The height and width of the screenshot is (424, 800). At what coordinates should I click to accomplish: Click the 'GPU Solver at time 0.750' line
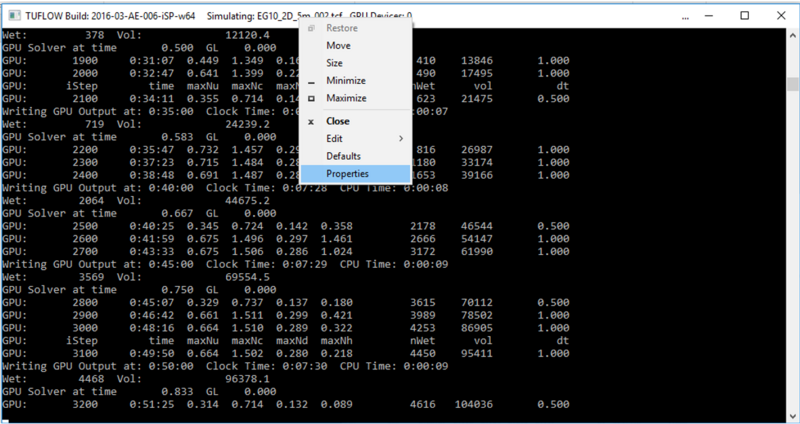[139, 290]
